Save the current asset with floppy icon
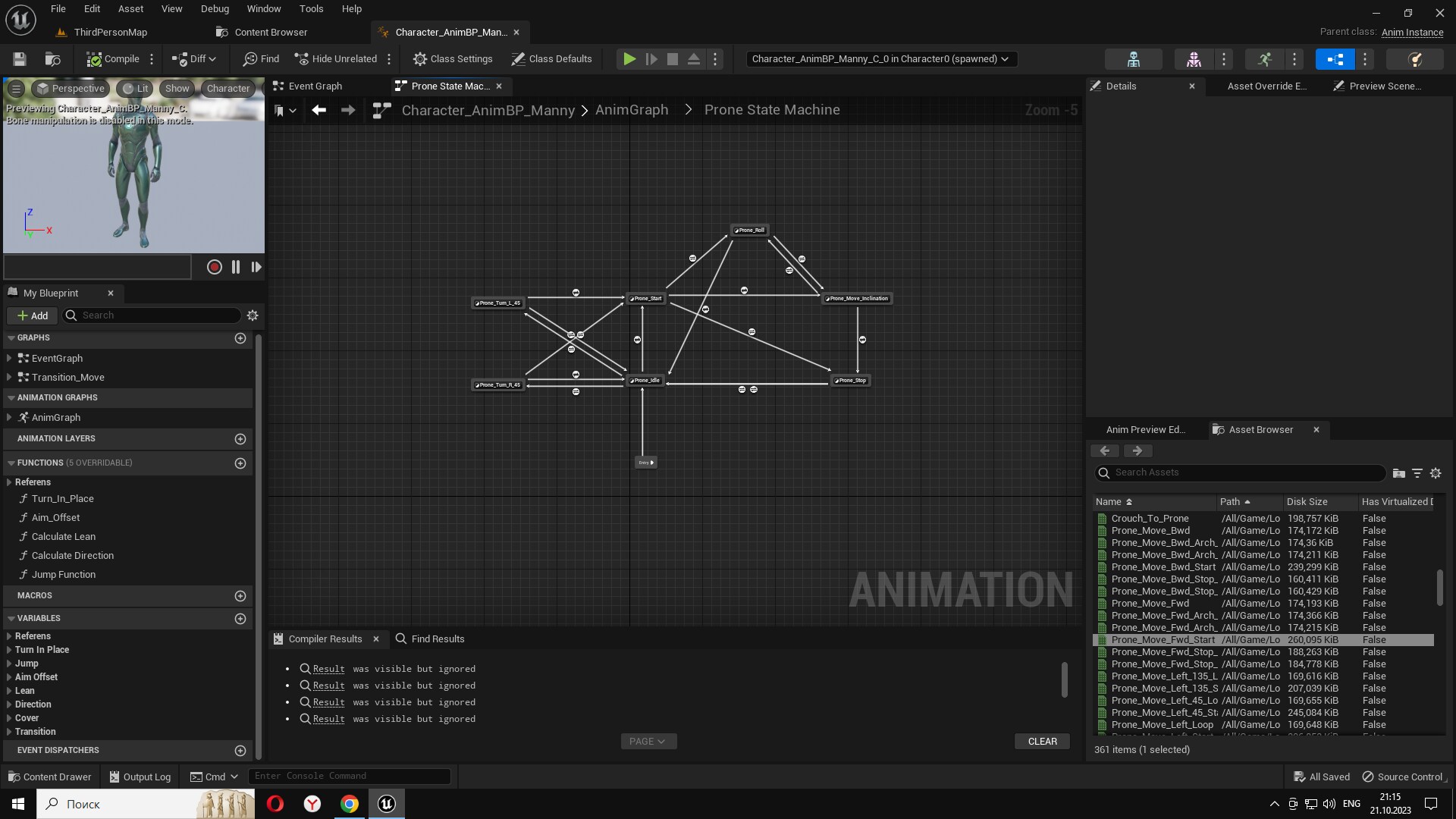 (20, 59)
